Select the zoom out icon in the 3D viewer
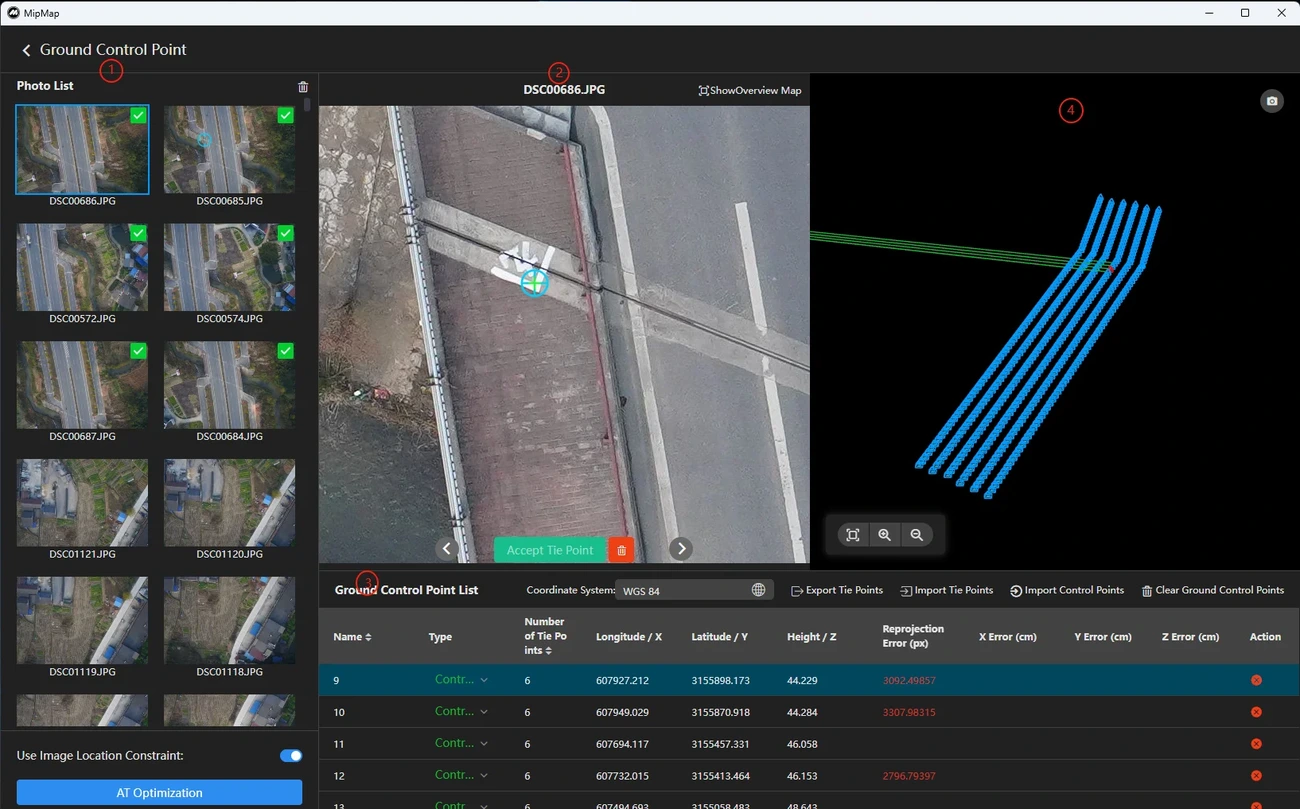Screen dimensions: 1300x809 coord(917,534)
